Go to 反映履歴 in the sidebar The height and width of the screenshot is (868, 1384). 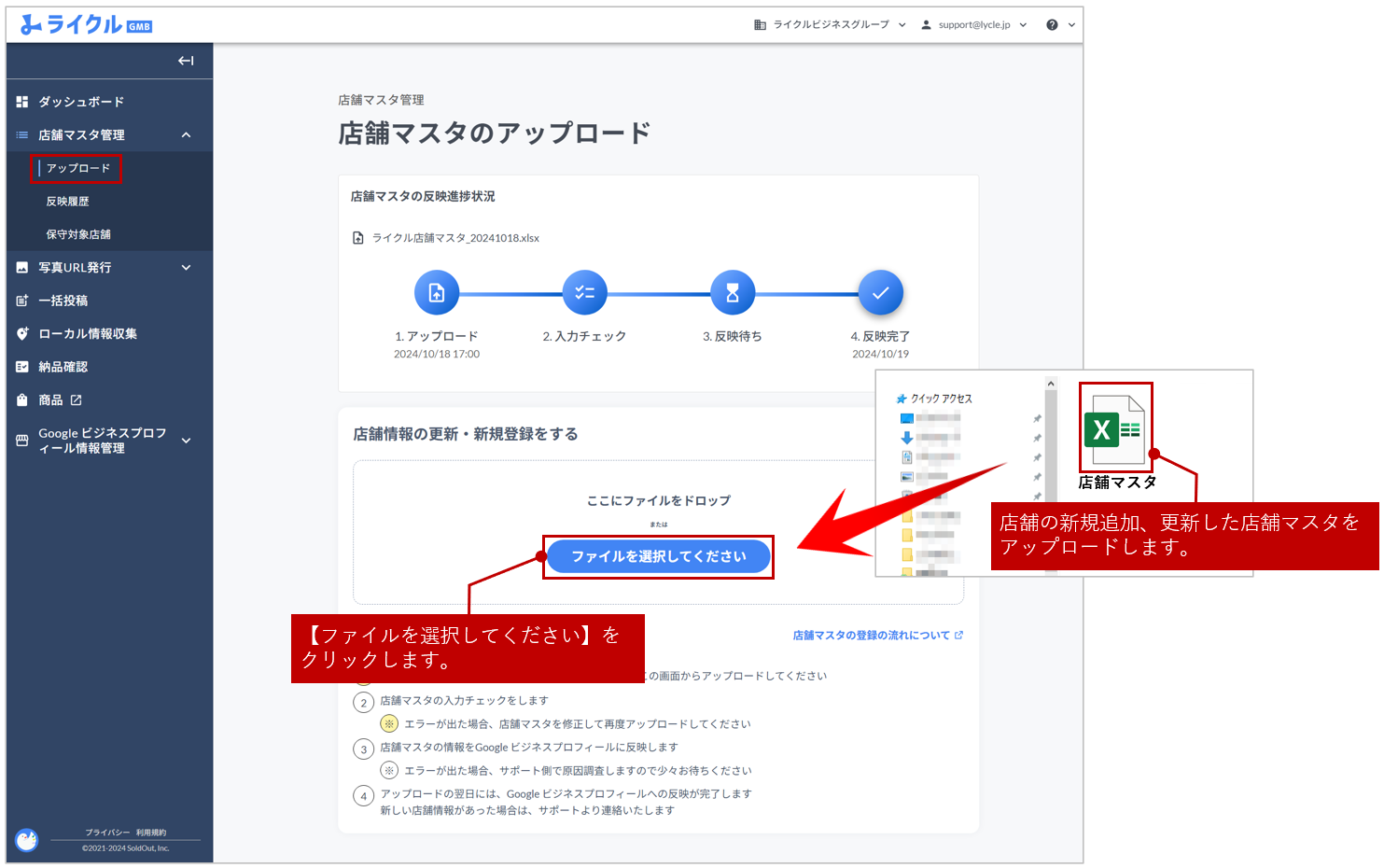(68, 202)
